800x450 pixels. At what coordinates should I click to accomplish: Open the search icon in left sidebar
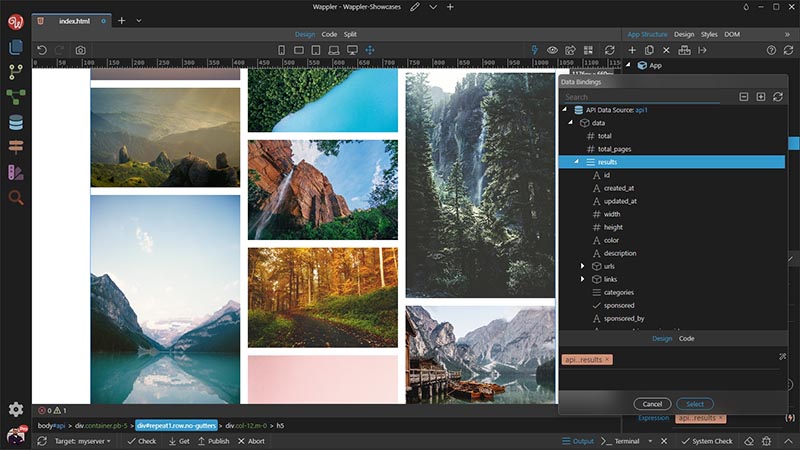point(15,198)
